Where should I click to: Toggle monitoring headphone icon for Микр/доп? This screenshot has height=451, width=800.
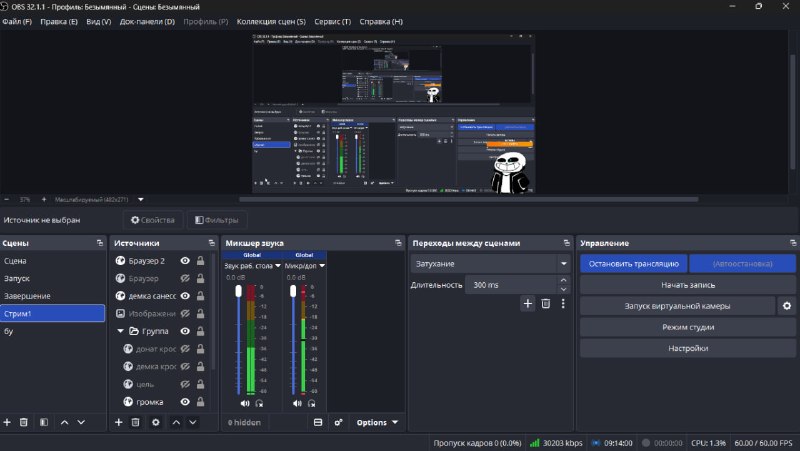pos(311,404)
